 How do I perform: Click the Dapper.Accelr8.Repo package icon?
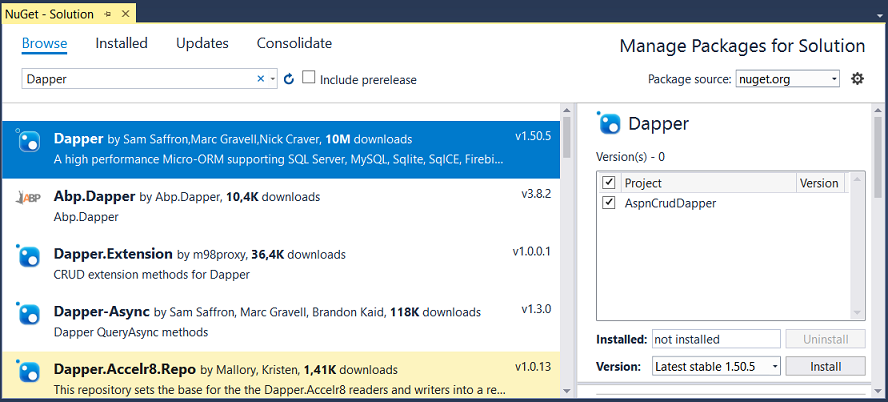point(28,371)
